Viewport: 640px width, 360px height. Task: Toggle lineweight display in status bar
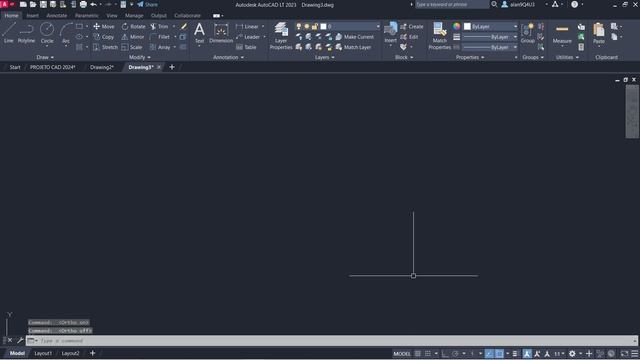point(515,353)
